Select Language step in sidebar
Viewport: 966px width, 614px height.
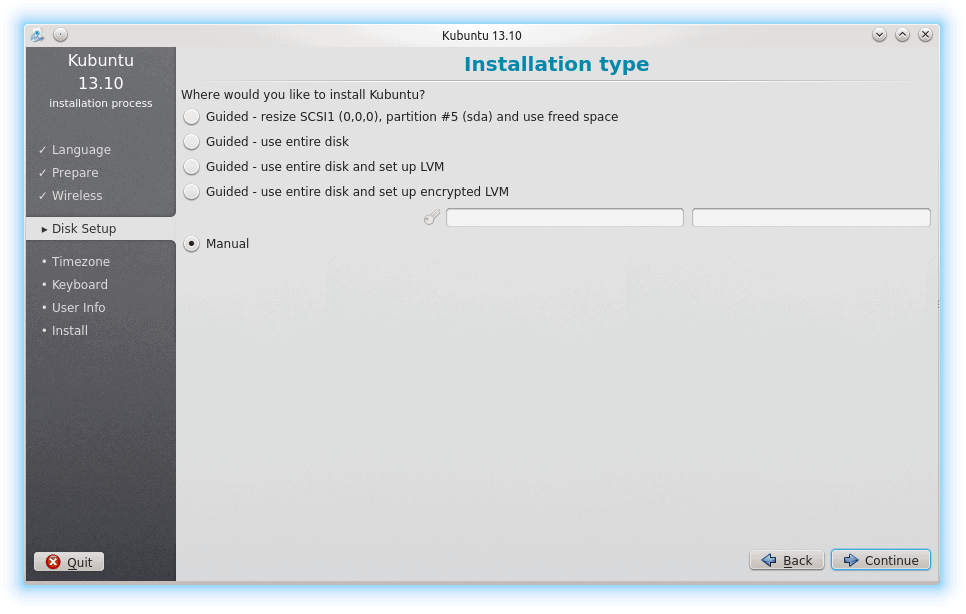pyautogui.click(x=81, y=150)
